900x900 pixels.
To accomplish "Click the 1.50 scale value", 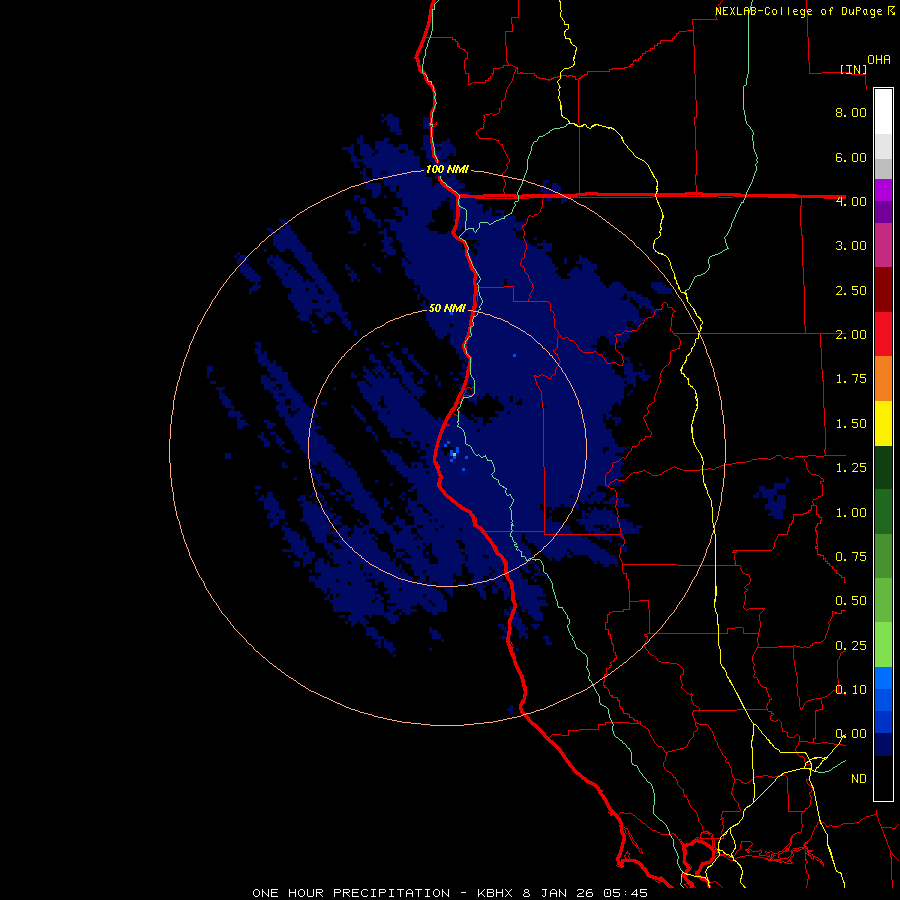I will 851,424.
